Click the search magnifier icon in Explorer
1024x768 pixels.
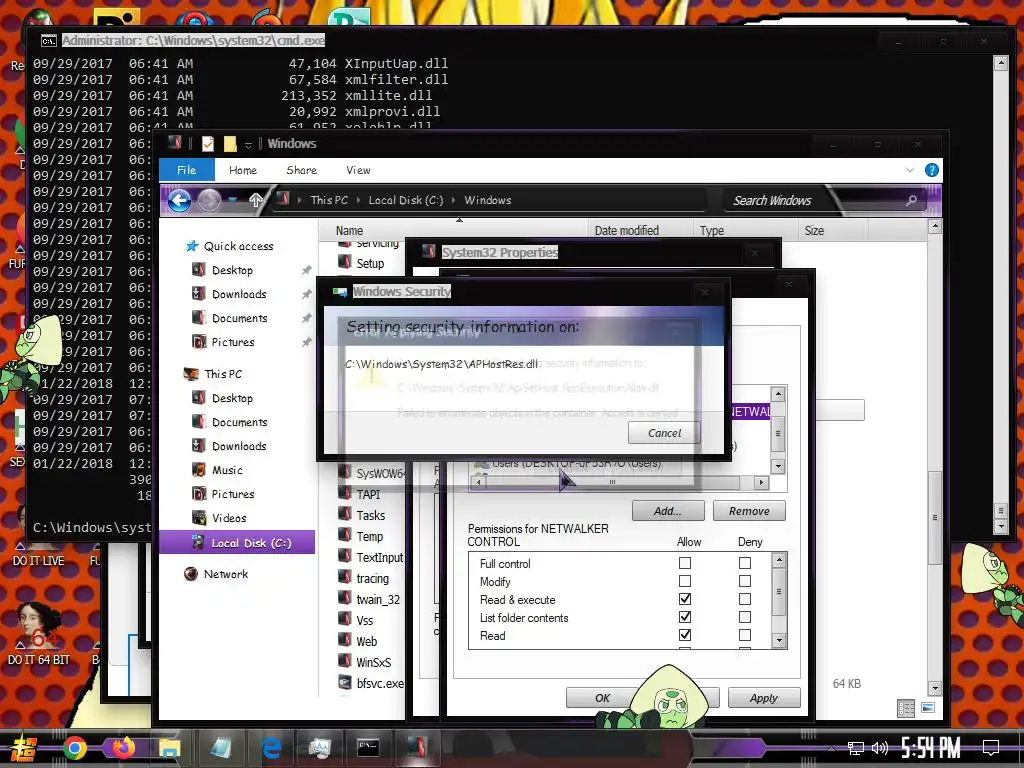911,200
